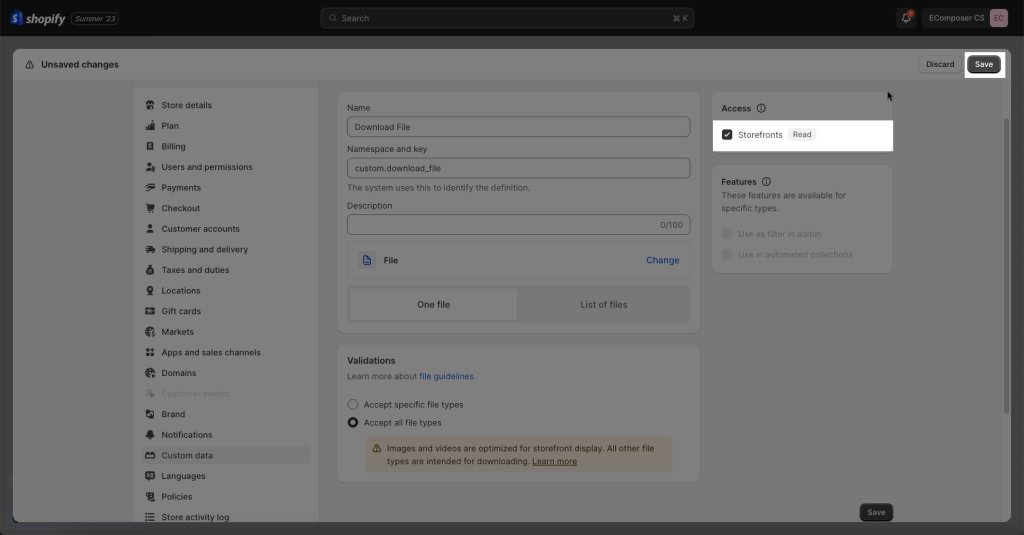Image resolution: width=1024 pixels, height=535 pixels.
Task: Click the bottom Save button
Action: 876,512
